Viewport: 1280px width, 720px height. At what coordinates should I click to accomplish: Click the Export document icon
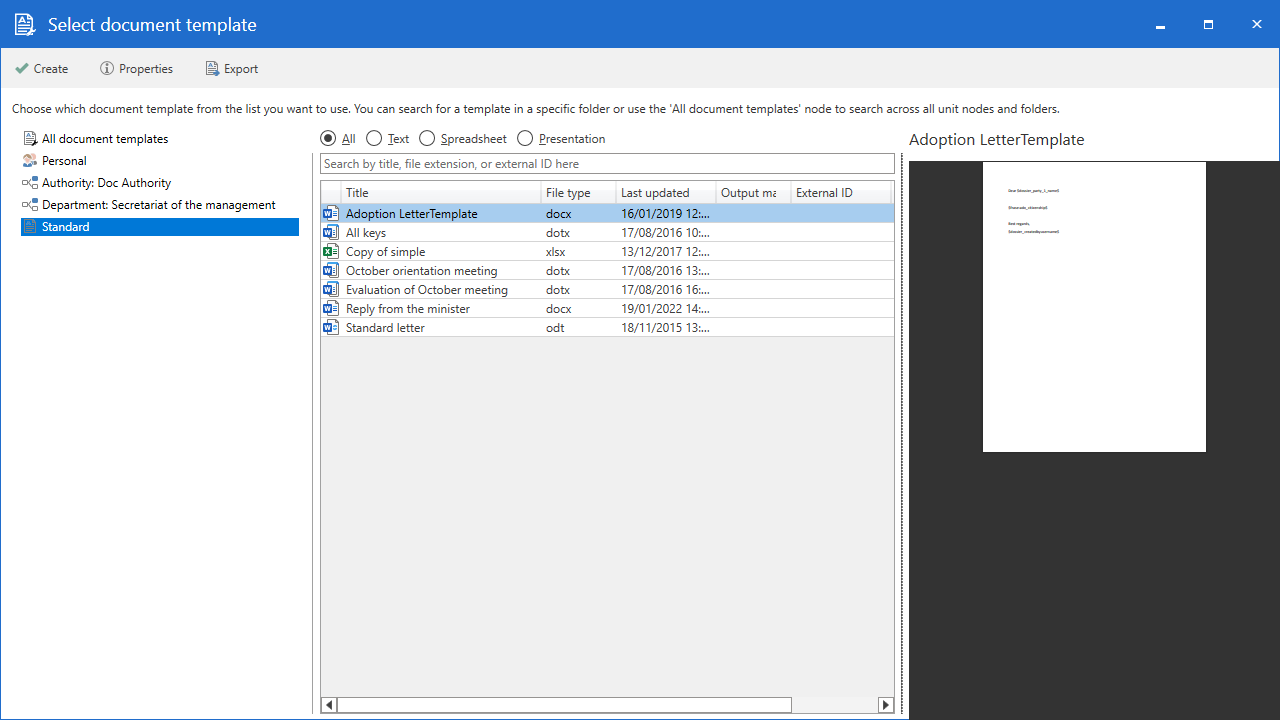pyautogui.click(x=212, y=69)
